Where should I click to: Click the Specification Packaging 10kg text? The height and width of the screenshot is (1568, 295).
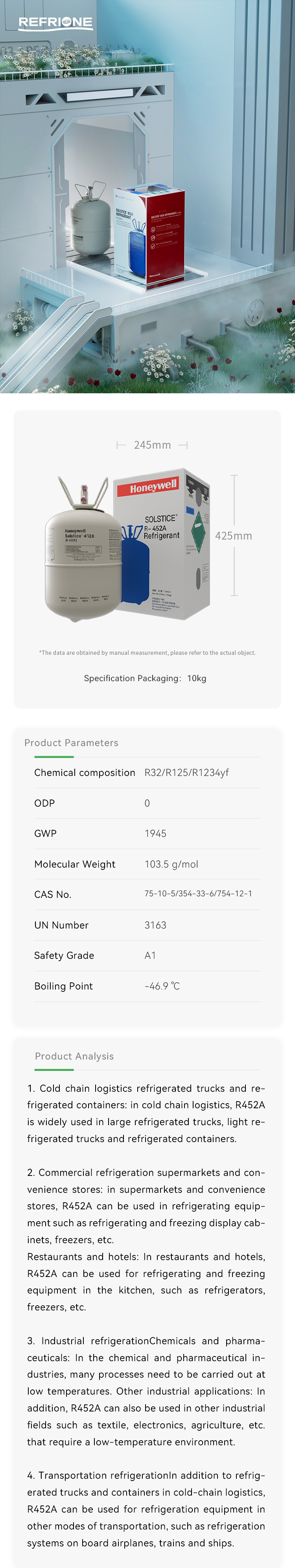click(146, 678)
